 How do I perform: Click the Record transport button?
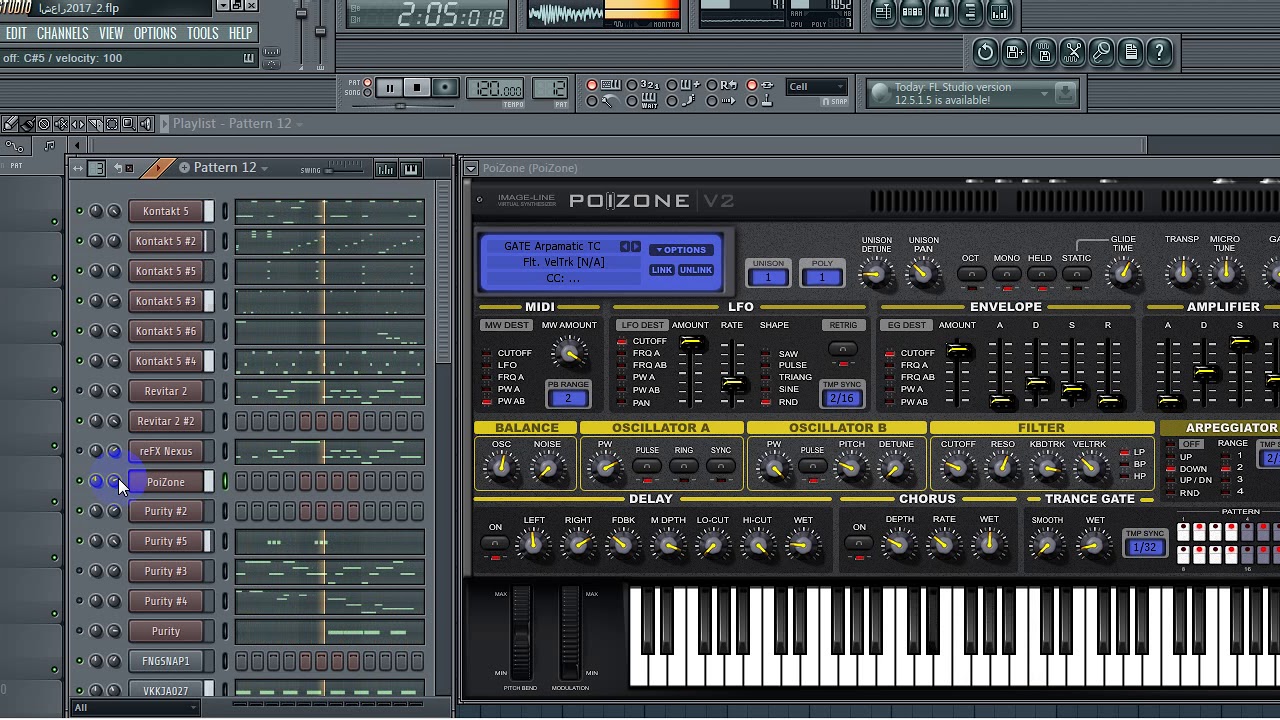(x=445, y=88)
